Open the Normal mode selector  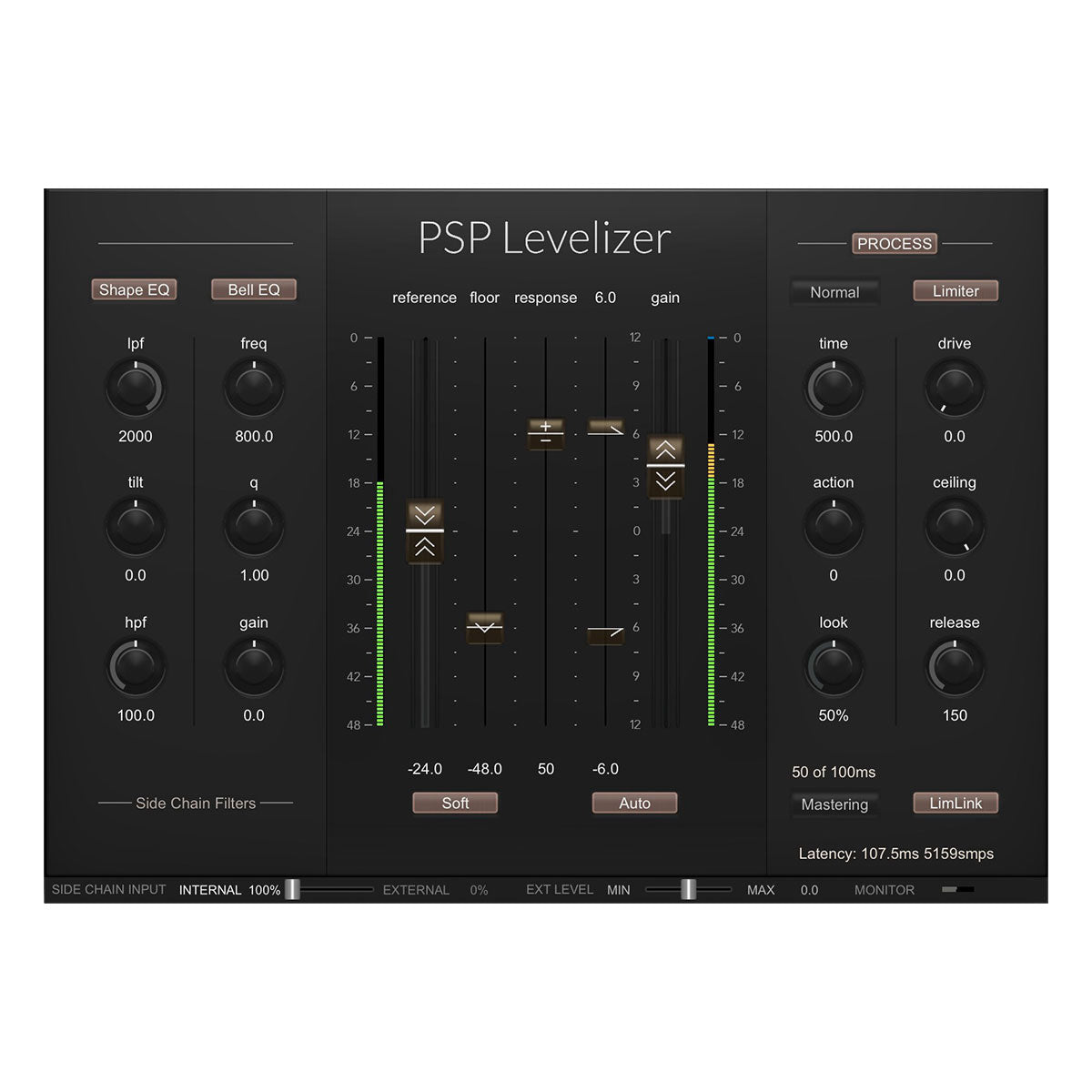[834, 292]
